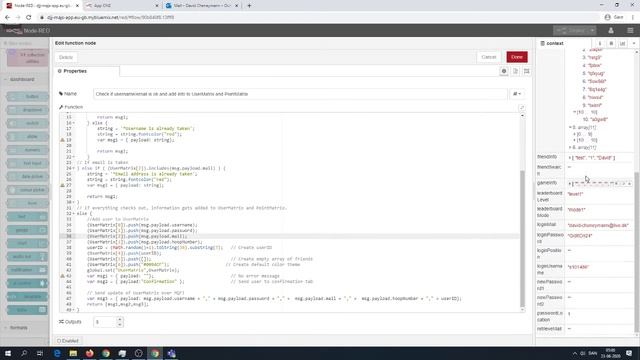Select the numeric node in palette
This screenshot has width=640, height=360.
coord(27,150)
